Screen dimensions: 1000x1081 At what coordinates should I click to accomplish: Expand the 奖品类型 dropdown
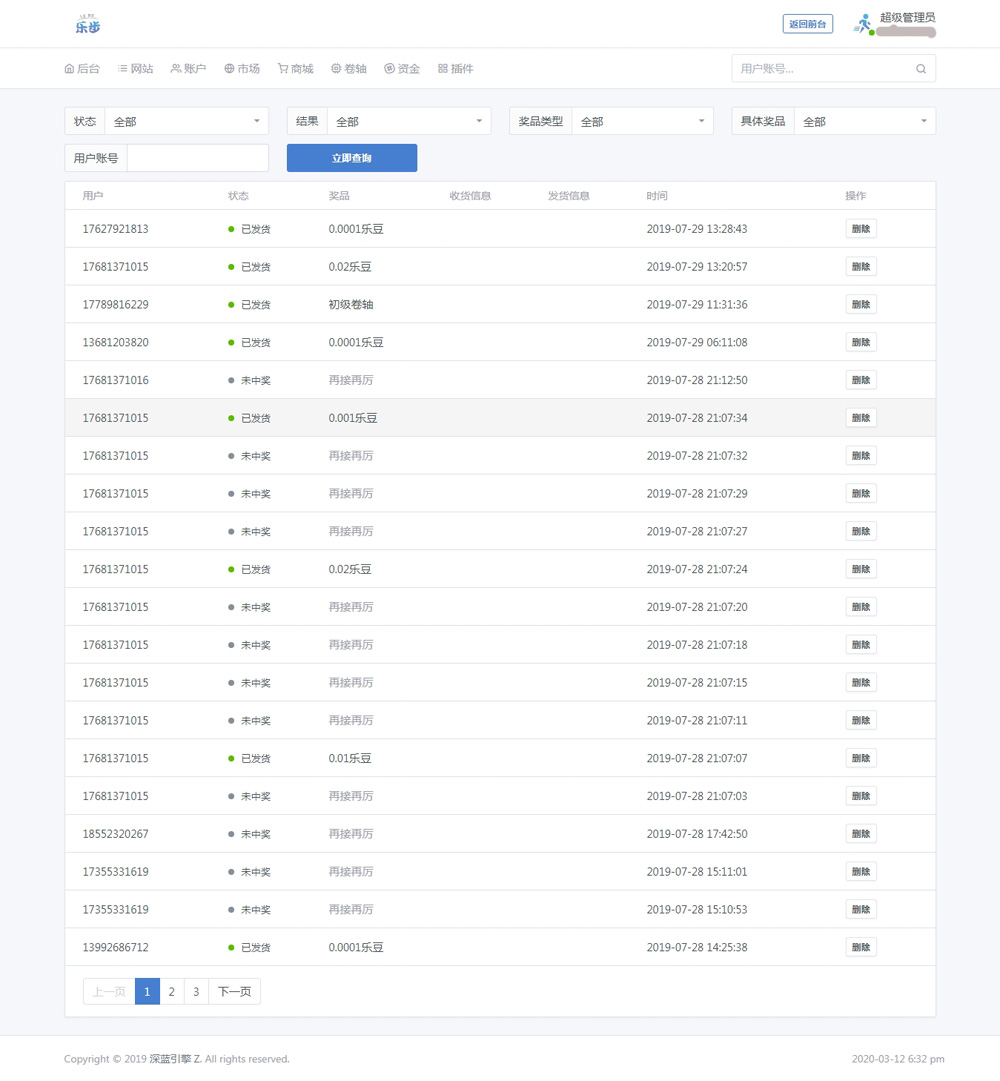click(x=641, y=121)
